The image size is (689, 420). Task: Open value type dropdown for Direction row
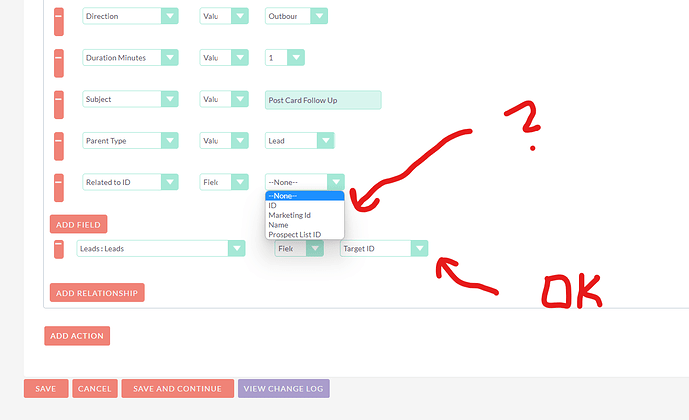pyautogui.click(x=224, y=16)
